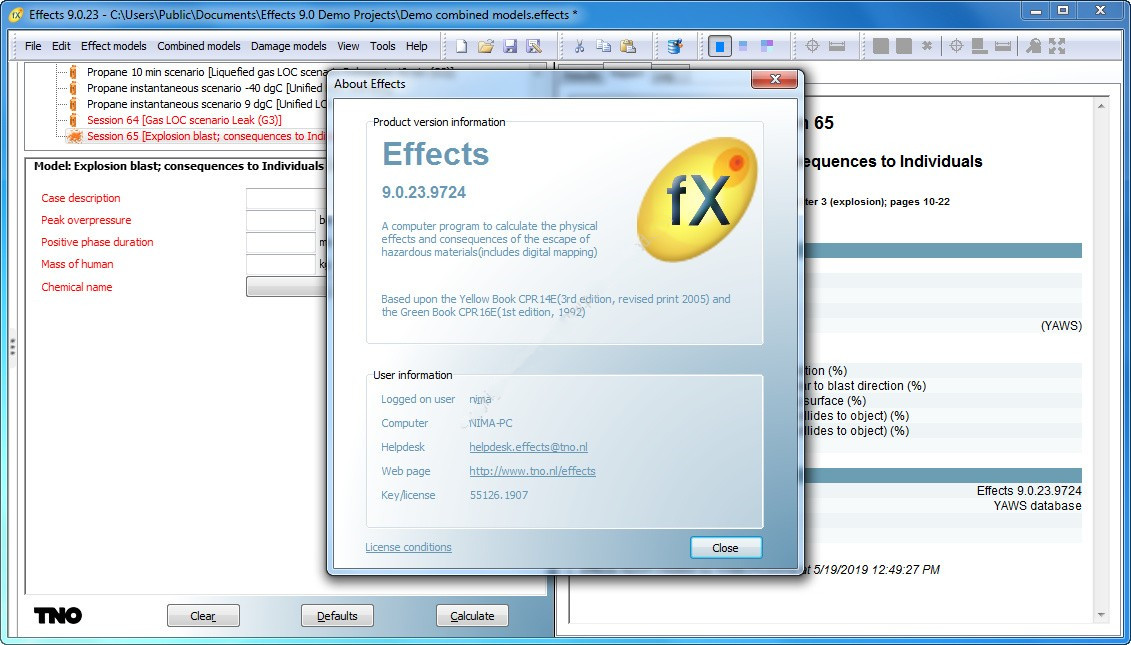Screen dimensions: 1131x645
Task: Click the first ruler measure toolbar icon
Action: point(837,46)
